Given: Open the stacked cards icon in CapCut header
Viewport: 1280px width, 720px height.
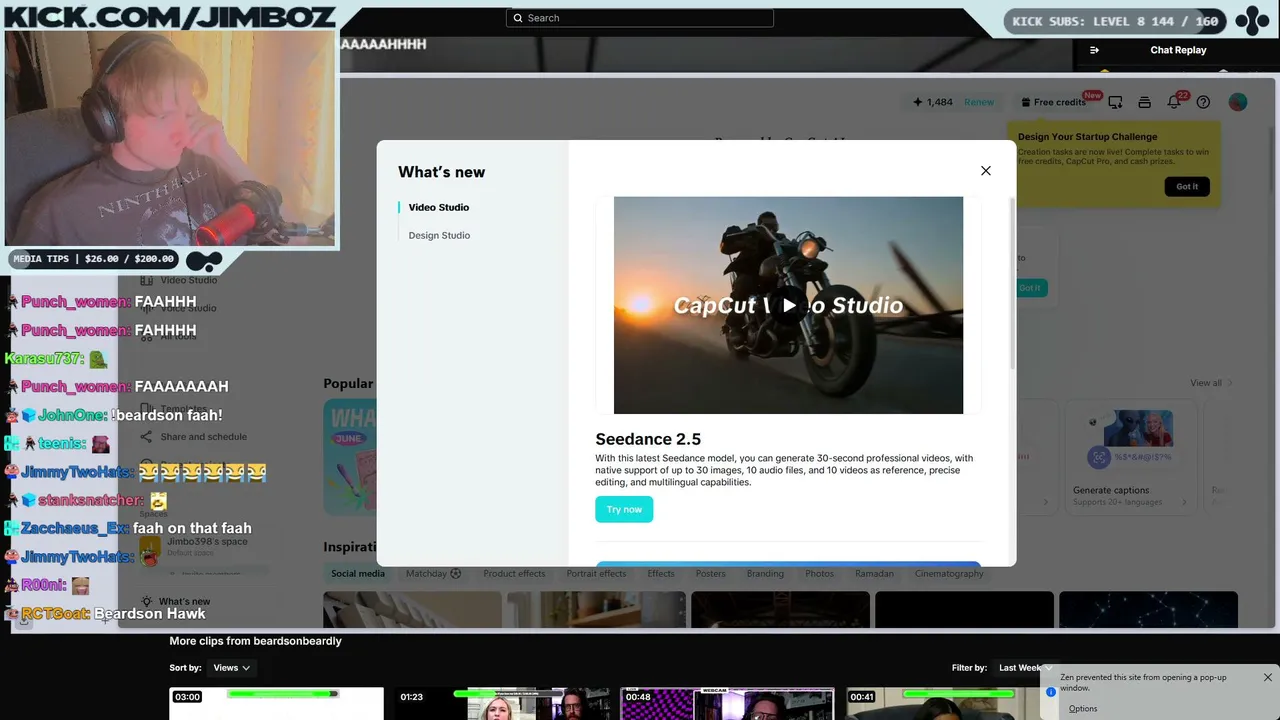Looking at the screenshot, I should tap(1145, 102).
